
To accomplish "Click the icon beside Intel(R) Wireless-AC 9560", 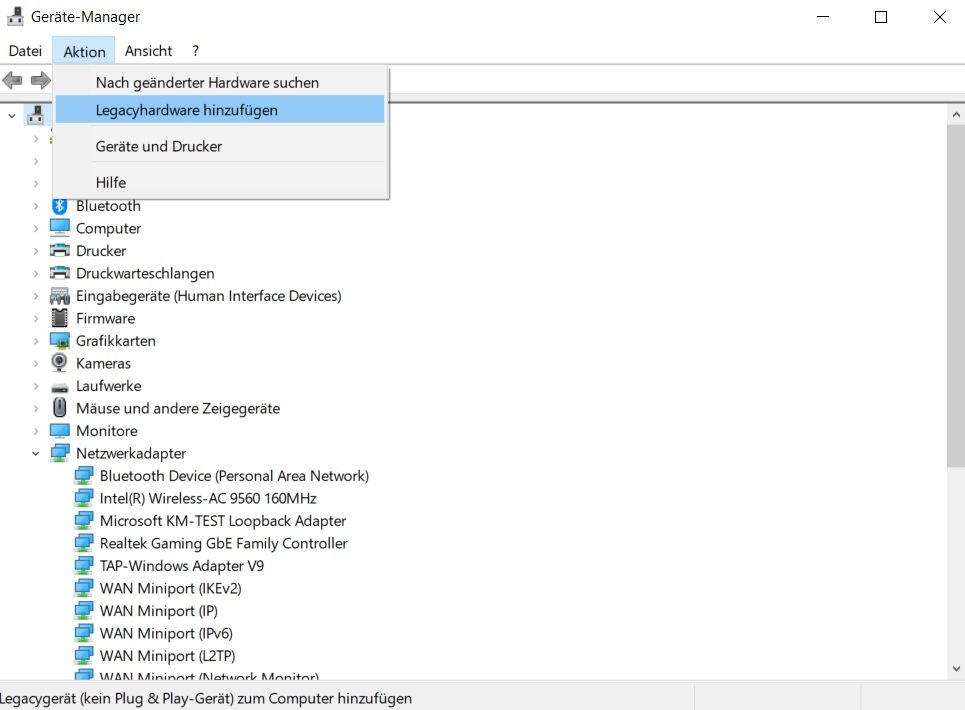I will (x=84, y=498).
